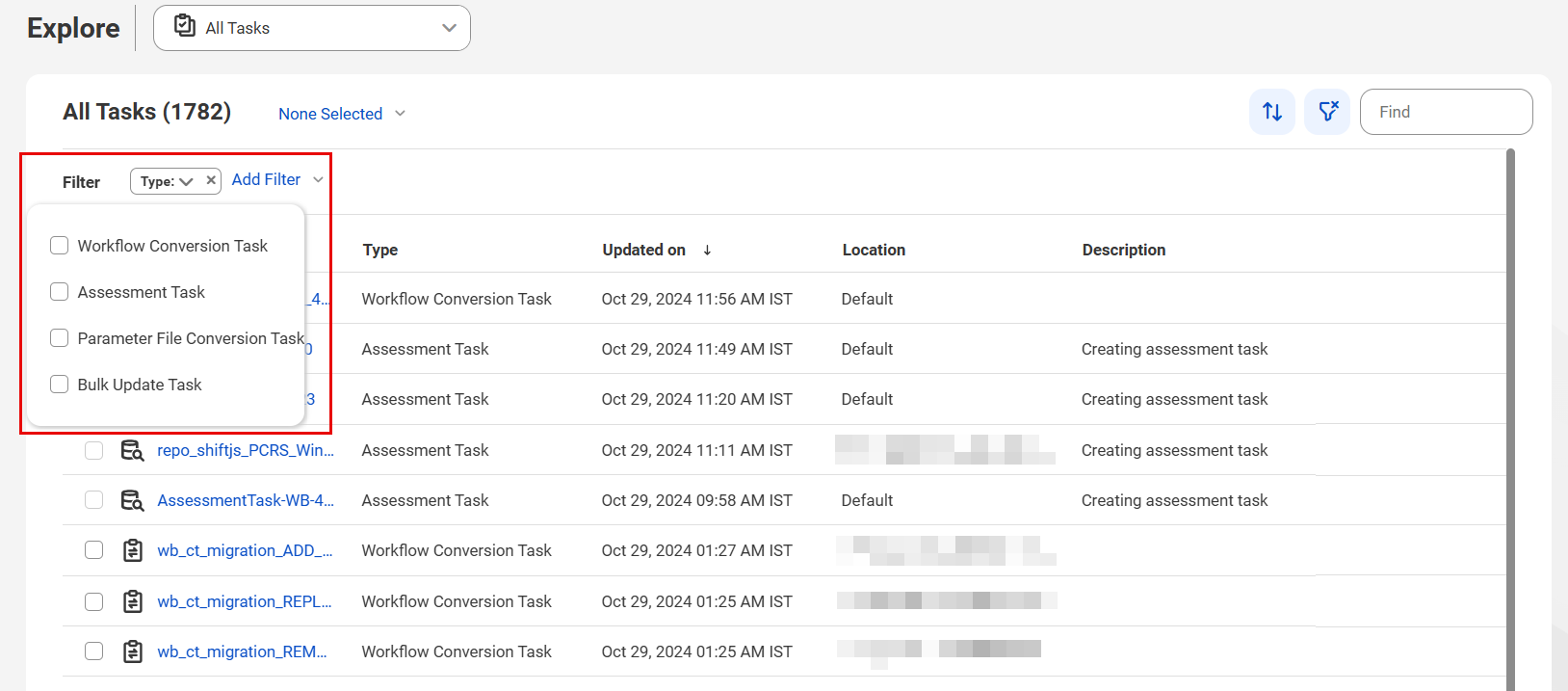Click the assessment icon beside AssessmentTask-WB-4
This screenshot has width=1568, height=691.
pyautogui.click(x=132, y=500)
